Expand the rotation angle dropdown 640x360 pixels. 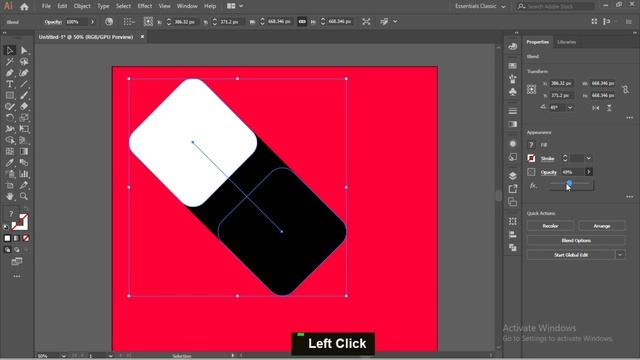coord(570,108)
